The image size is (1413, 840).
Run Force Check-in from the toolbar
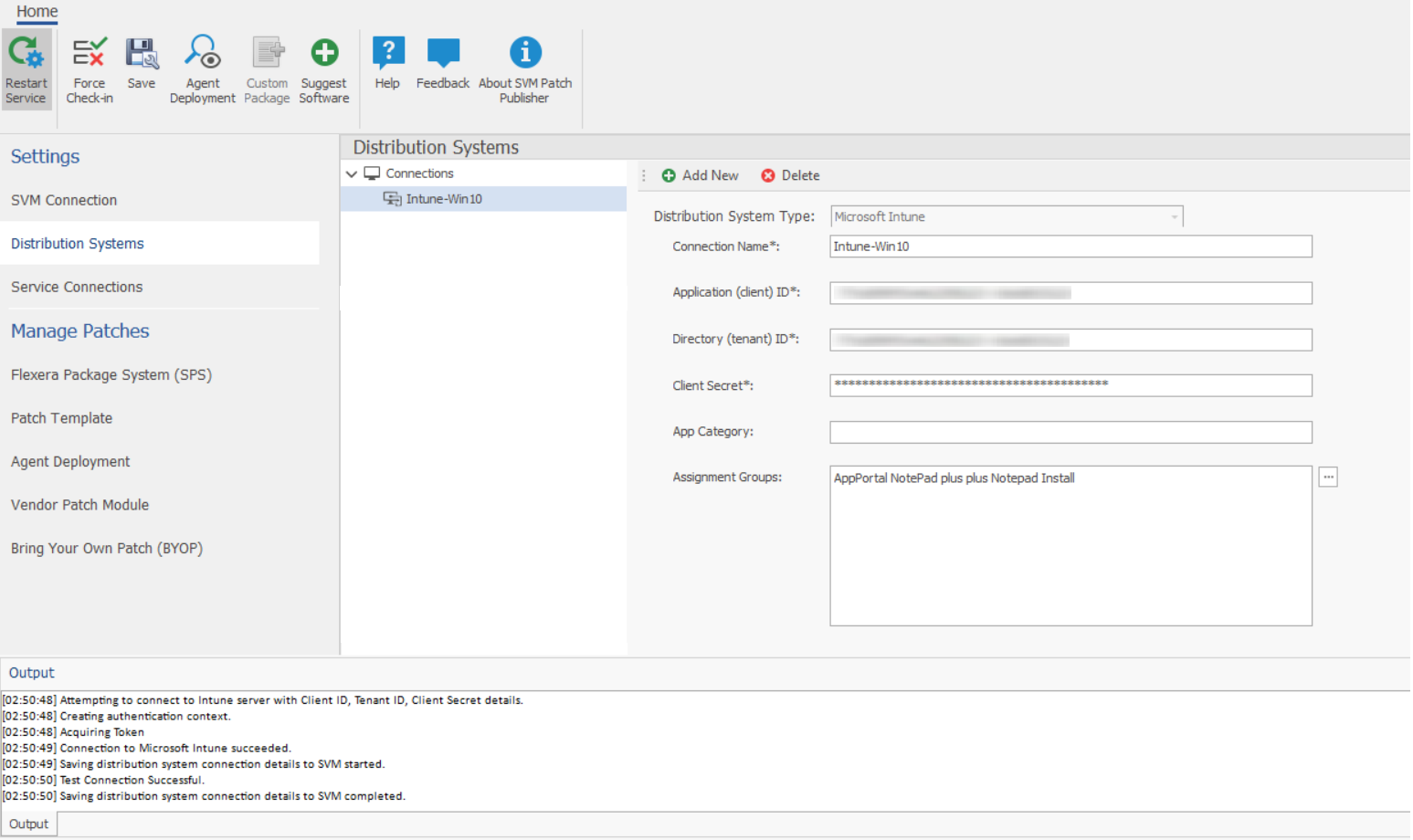pos(90,69)
